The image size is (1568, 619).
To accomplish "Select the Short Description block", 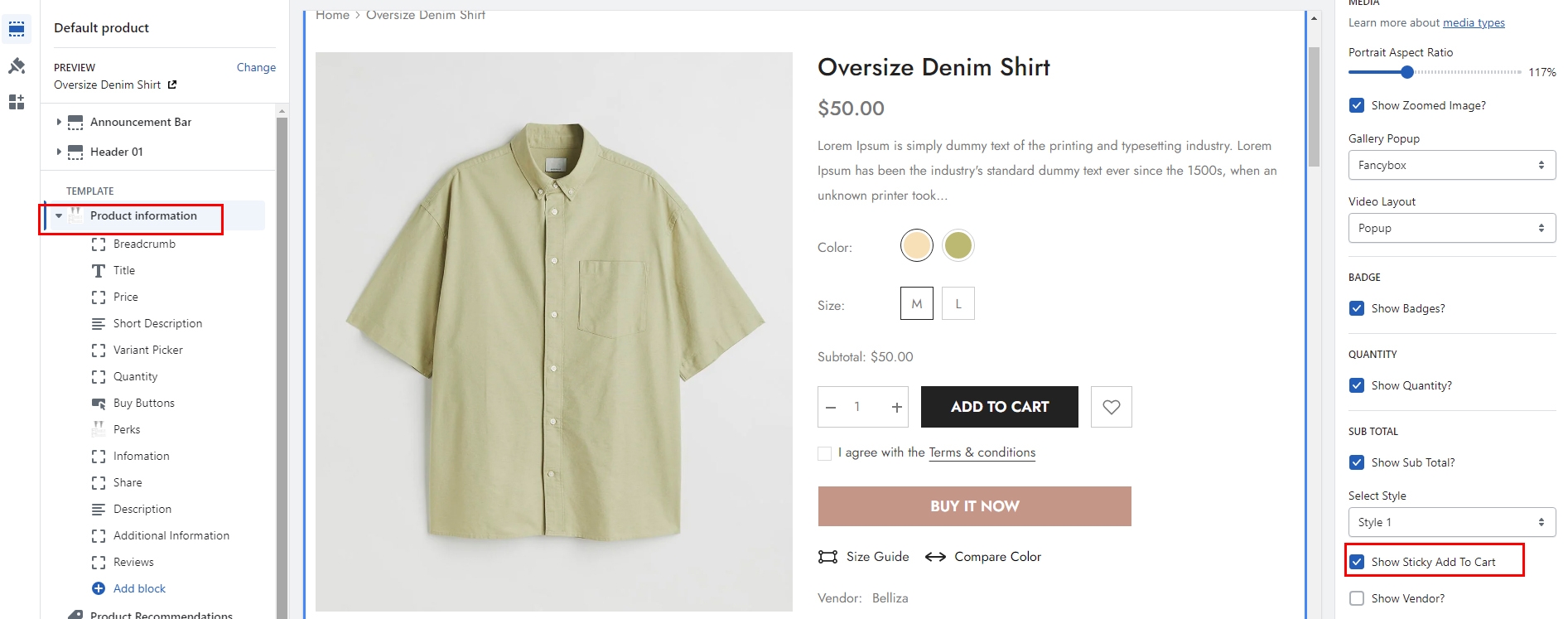I will [x=157, y=323].
